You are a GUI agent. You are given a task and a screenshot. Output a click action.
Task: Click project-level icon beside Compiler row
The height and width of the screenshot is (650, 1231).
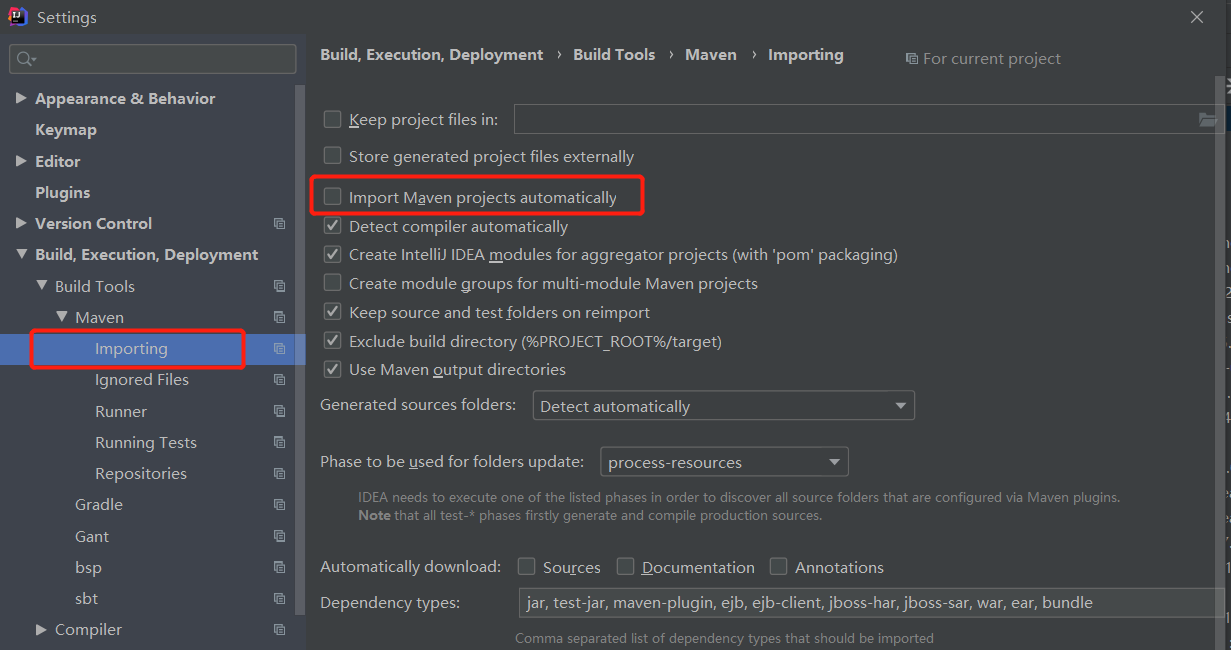click(x=280, y=630)
